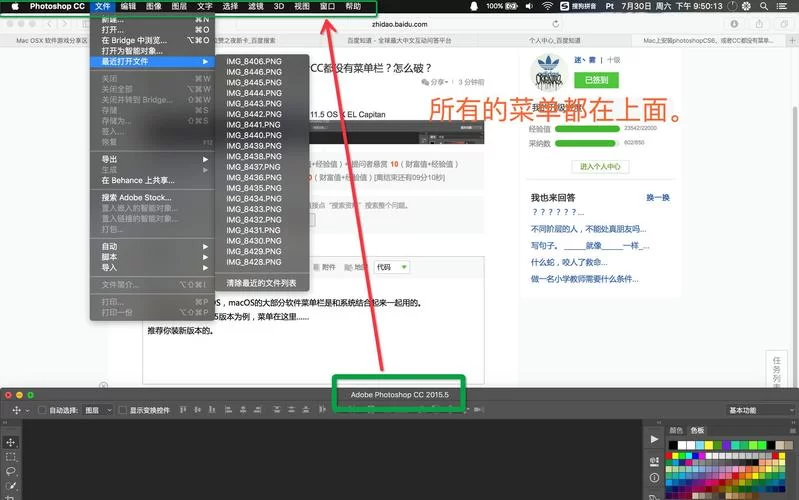The height and width of the screenshot is (500, 799).
Task: Select the Rectangular Marquee tool
Action: pos(11,457)
